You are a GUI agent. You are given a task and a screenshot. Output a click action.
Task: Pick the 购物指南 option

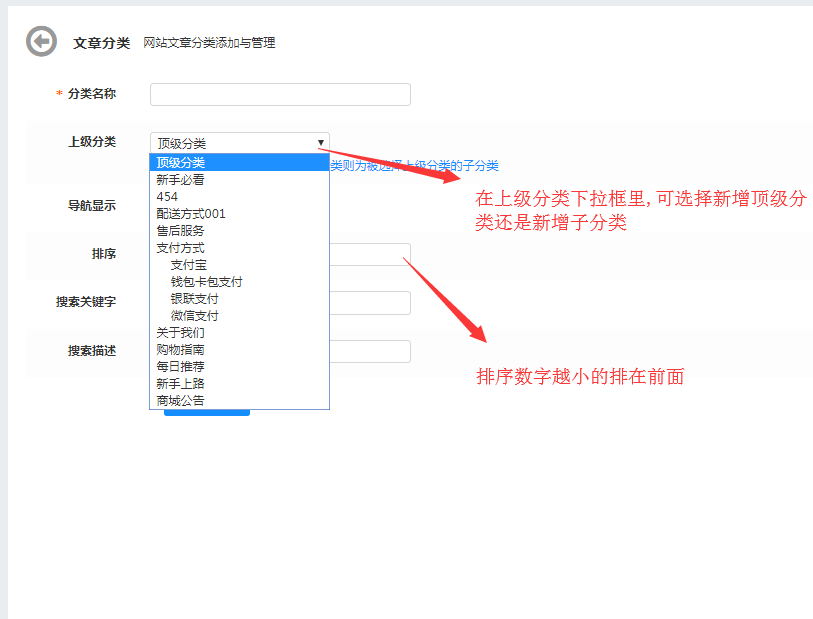(180, 349)
